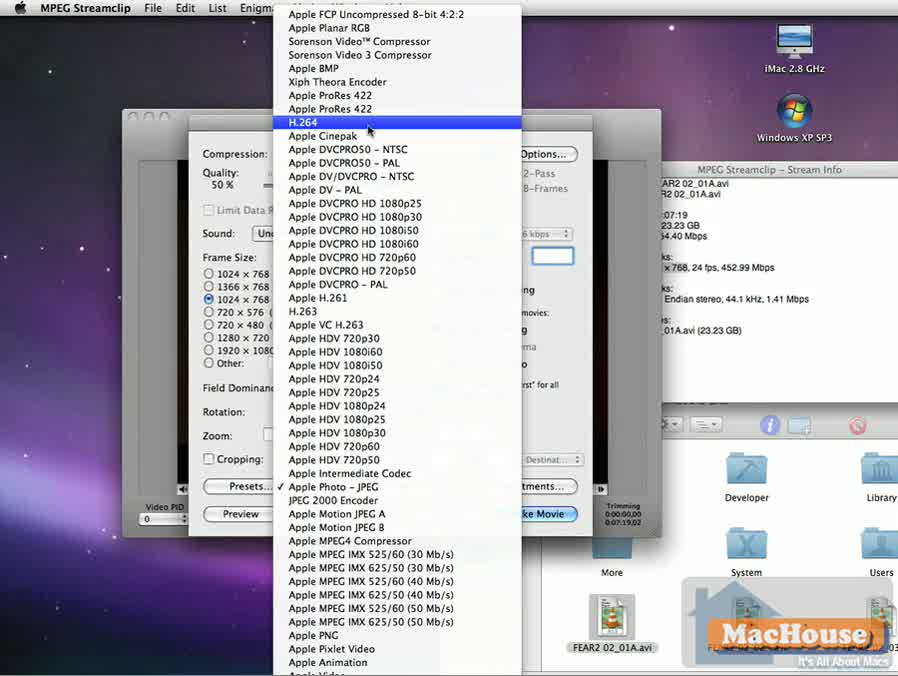Click the step-forward icon under the preview
The width and height of the screenshot is (898, 676).
pos(601,489)
